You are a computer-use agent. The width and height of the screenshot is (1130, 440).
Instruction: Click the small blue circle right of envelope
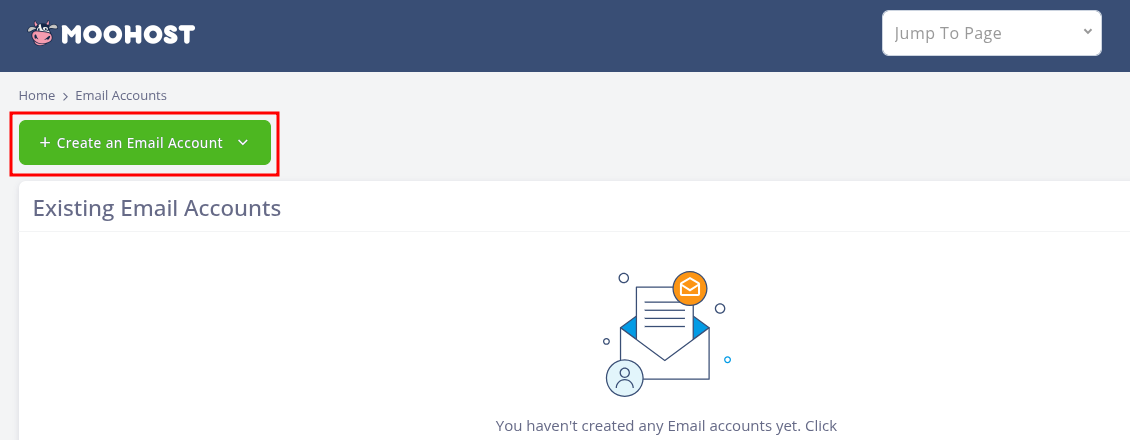pos(727,359)
